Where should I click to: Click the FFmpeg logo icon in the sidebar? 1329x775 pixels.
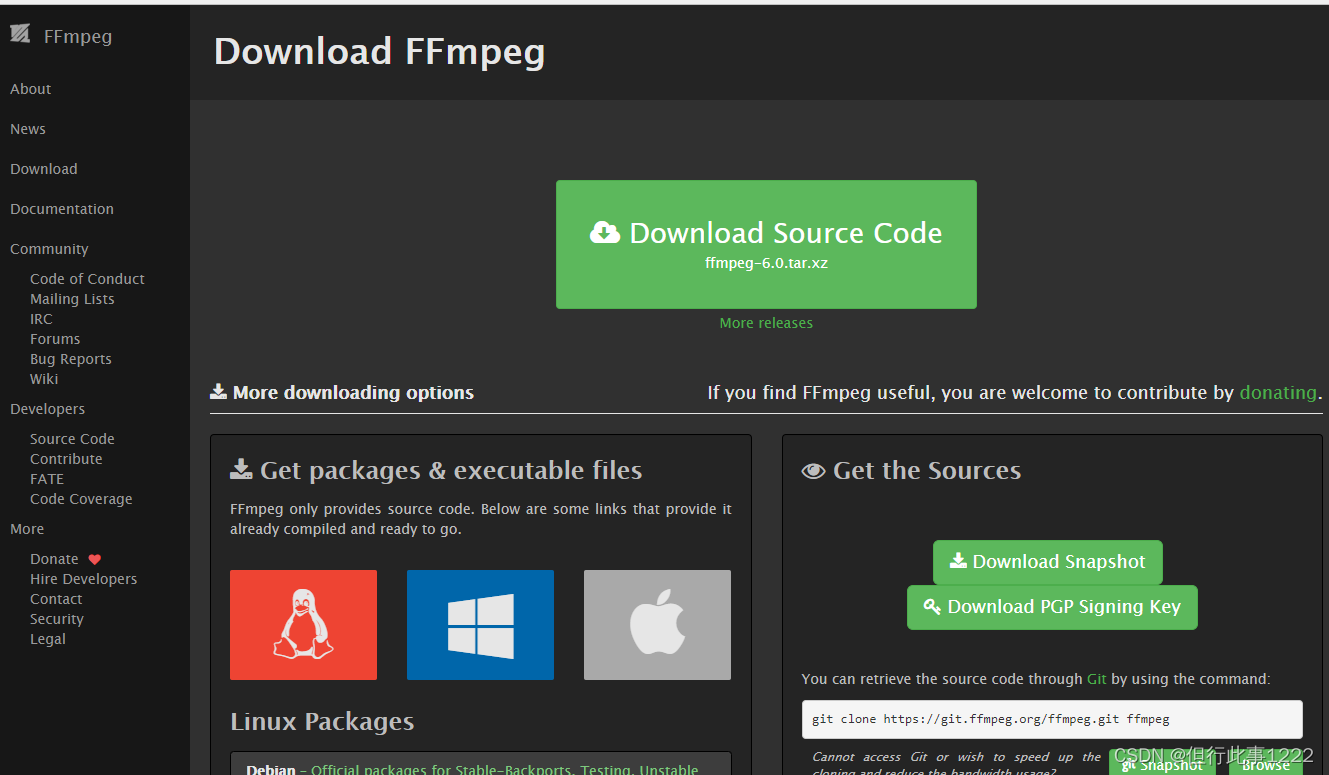pyautogui.click(x=20, y=34)
